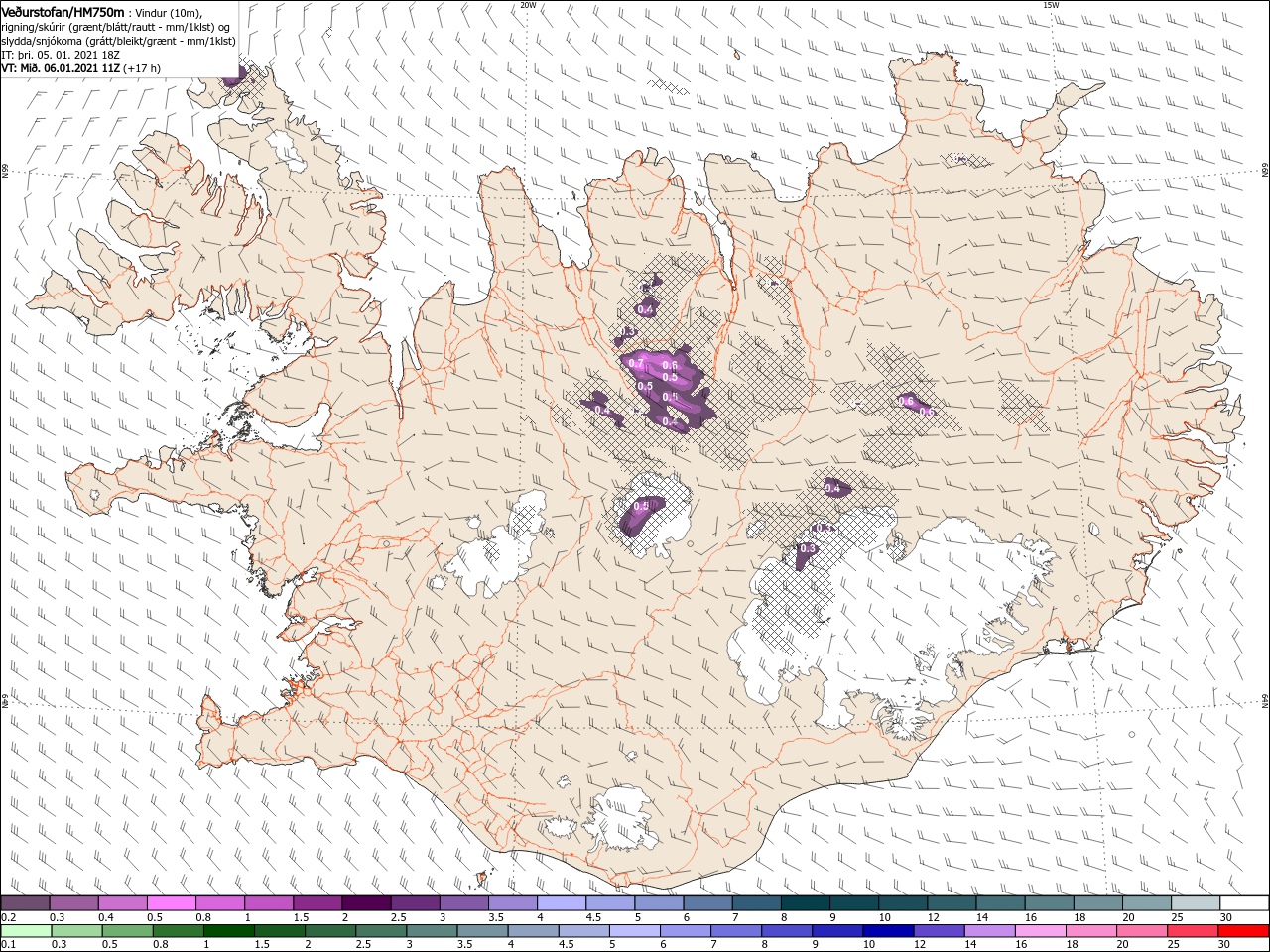This screenshot has width=1270, height=952.
Task: Select the red rain scale swatch after 30
Action: (x=1244, y=931)
